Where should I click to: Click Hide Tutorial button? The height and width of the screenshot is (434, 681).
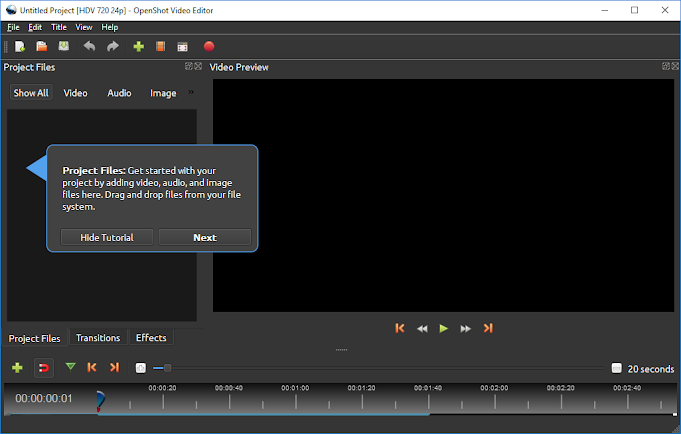click(x=107, y=238)
